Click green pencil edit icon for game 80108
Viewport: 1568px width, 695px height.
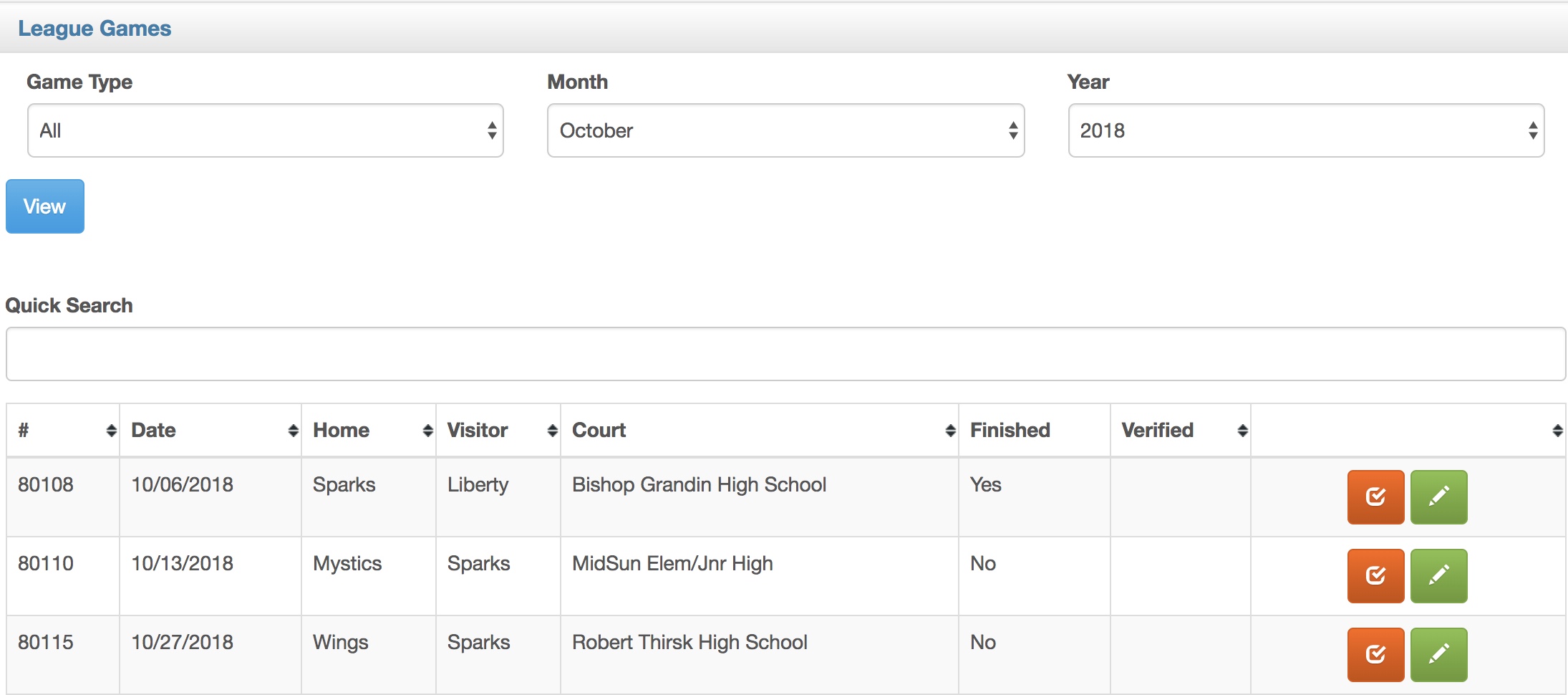click(1438, 497)
